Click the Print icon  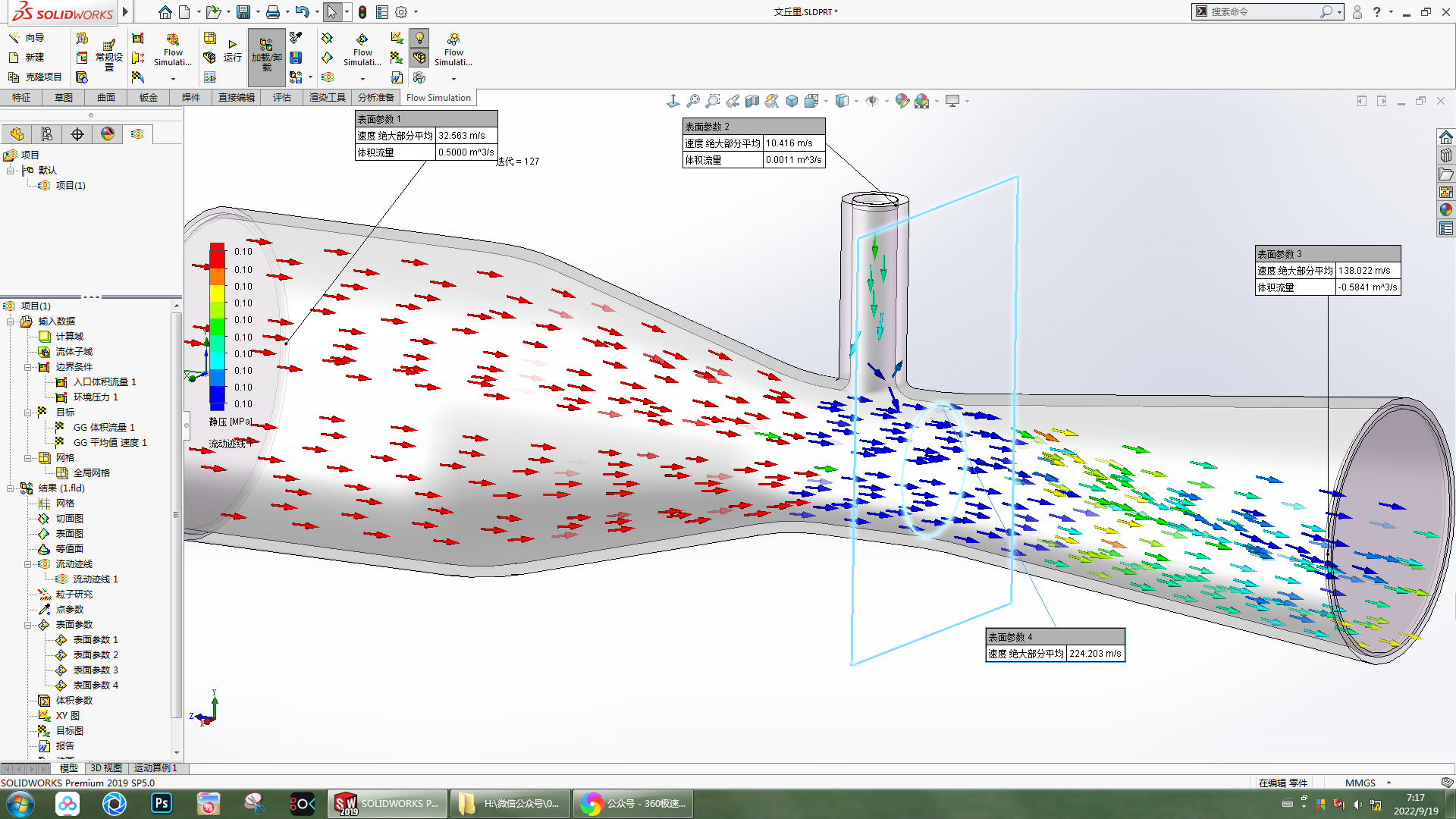tap(273, 12)
